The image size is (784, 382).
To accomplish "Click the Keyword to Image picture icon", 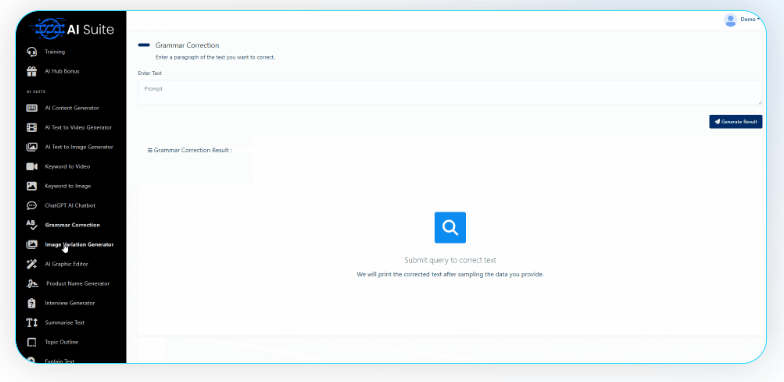I will click(32, 186).
